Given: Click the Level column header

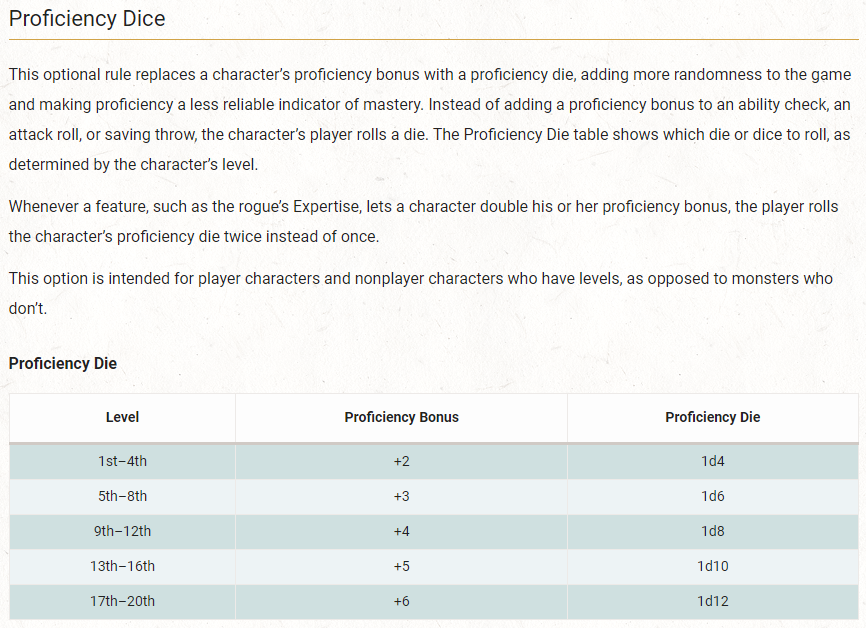Looking at the screenshot, I should (122, 417).
